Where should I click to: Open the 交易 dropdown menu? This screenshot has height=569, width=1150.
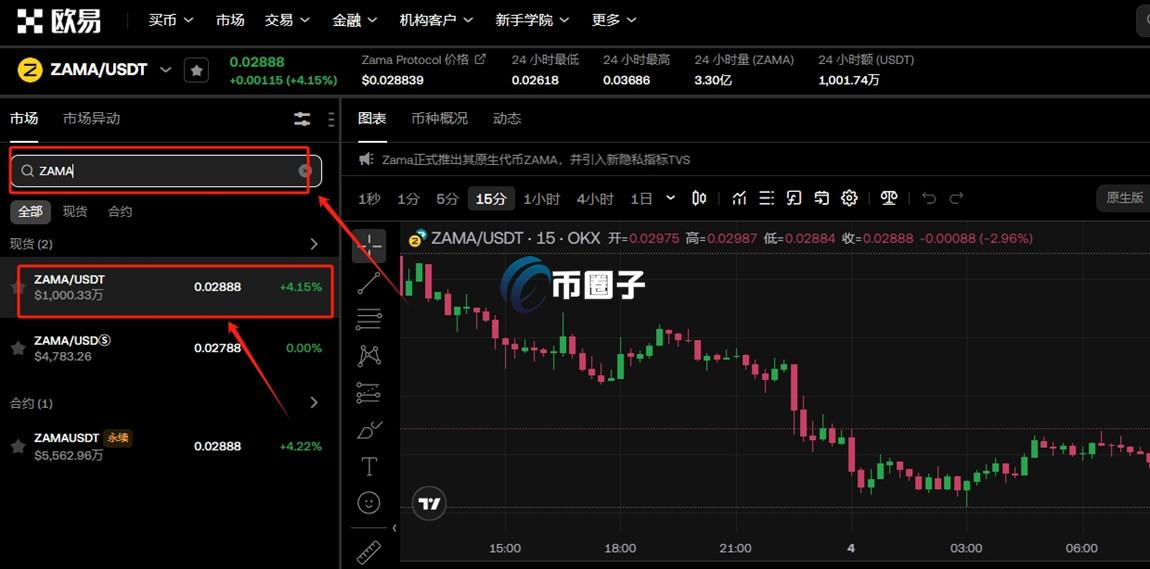pyautogui.click(x=287, y=21)
